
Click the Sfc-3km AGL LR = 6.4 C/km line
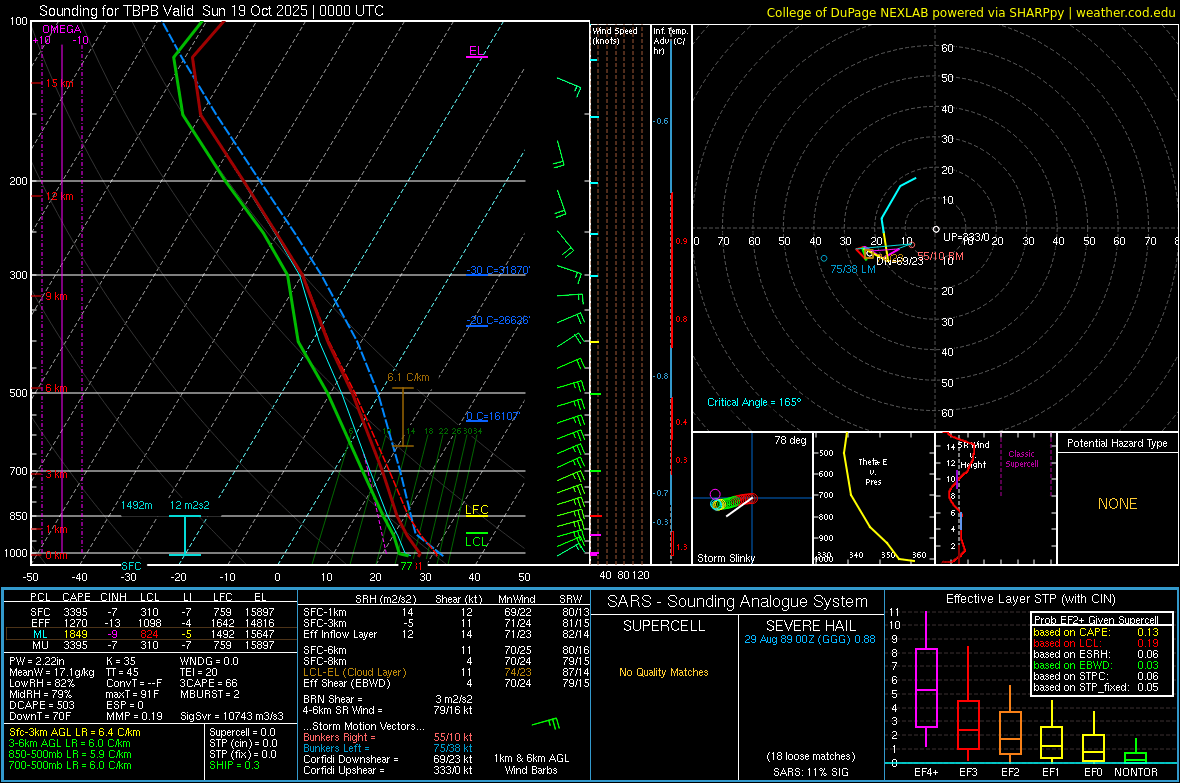[x=75, y=732]
